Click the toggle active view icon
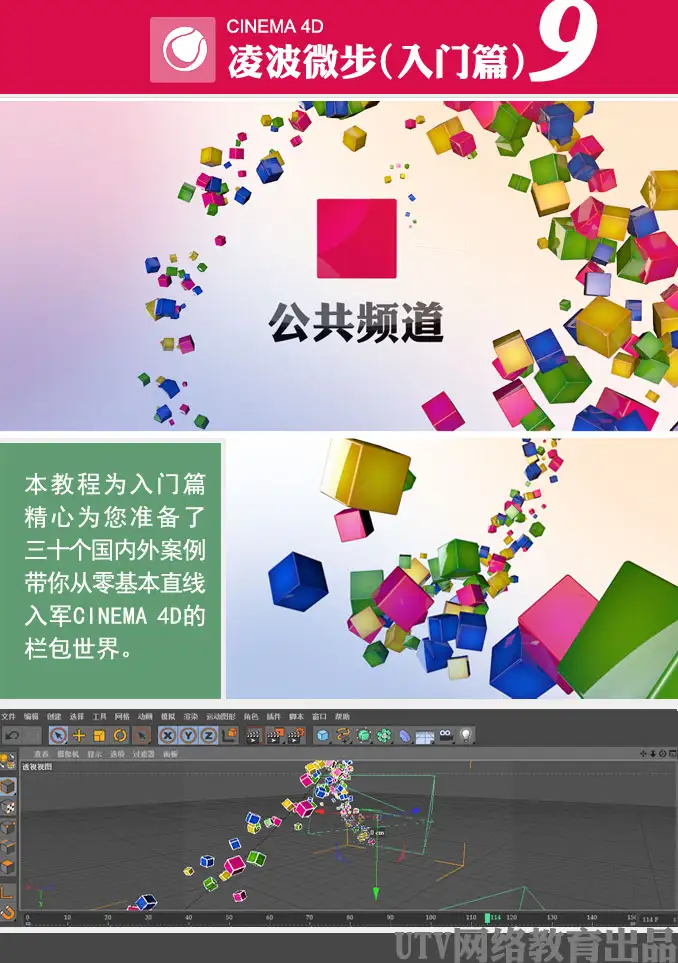Image resolution: width=678 pixels, height=963 pixels. (672, 754)
